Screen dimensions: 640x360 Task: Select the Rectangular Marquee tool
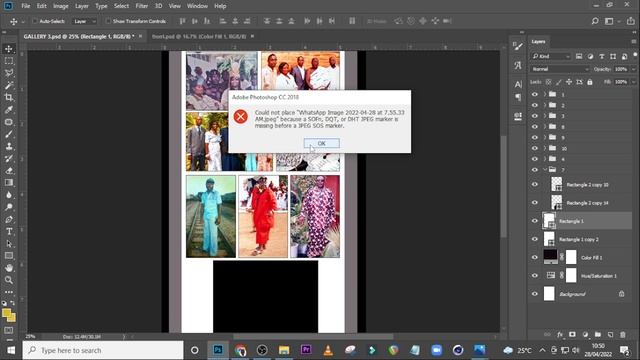[x=9, y=61]
